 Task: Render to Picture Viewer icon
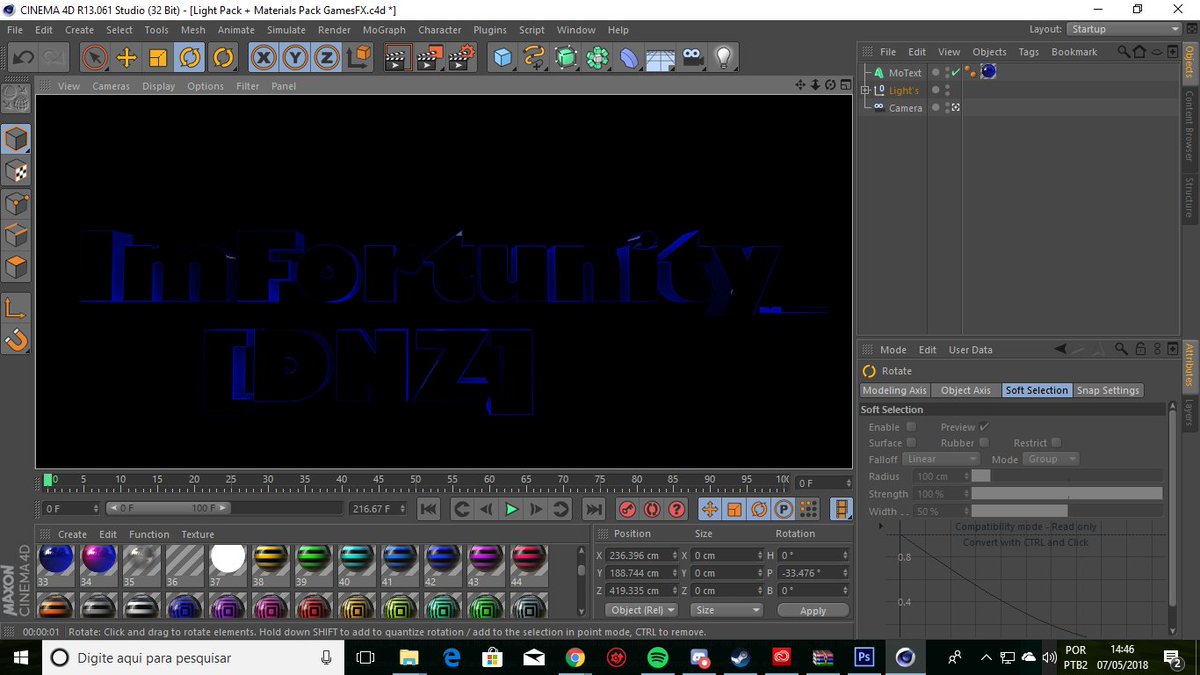click(x=430, y=57)
